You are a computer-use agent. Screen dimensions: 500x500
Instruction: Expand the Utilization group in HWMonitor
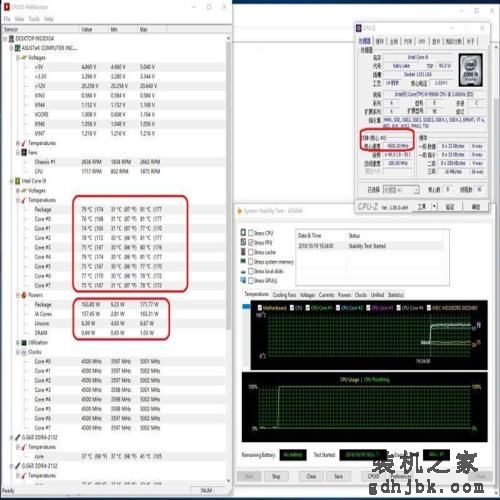(x=18, y=343)
